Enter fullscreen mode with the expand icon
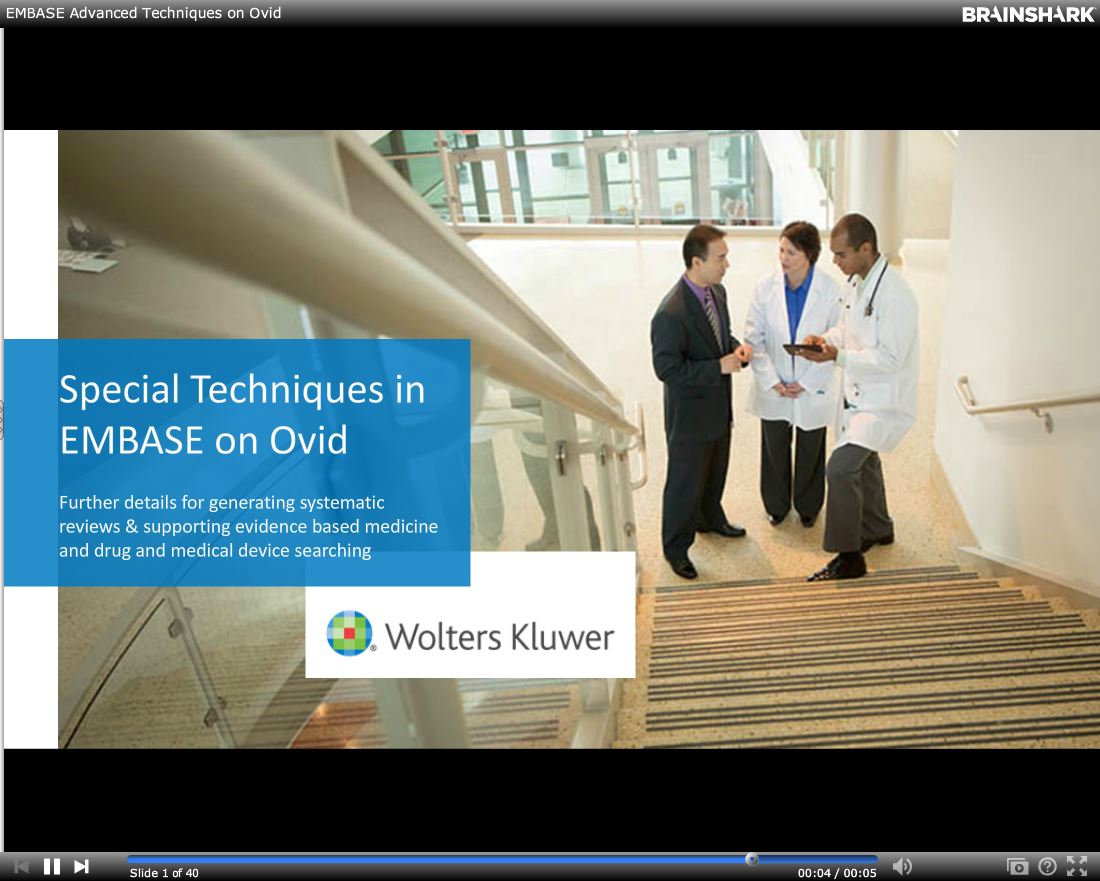 1077,866
